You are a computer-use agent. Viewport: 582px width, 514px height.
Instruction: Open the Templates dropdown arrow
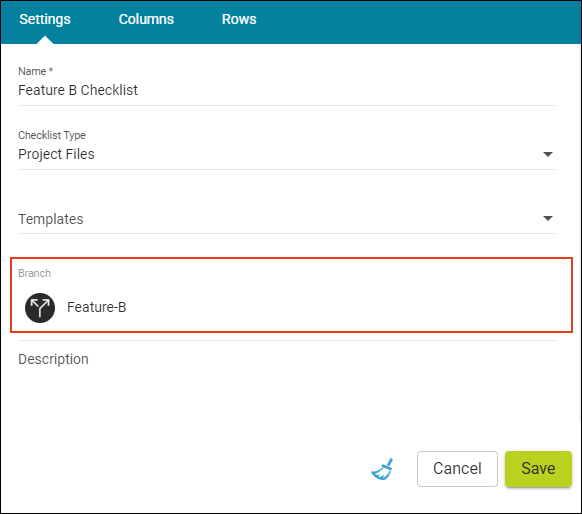point(548,218)
